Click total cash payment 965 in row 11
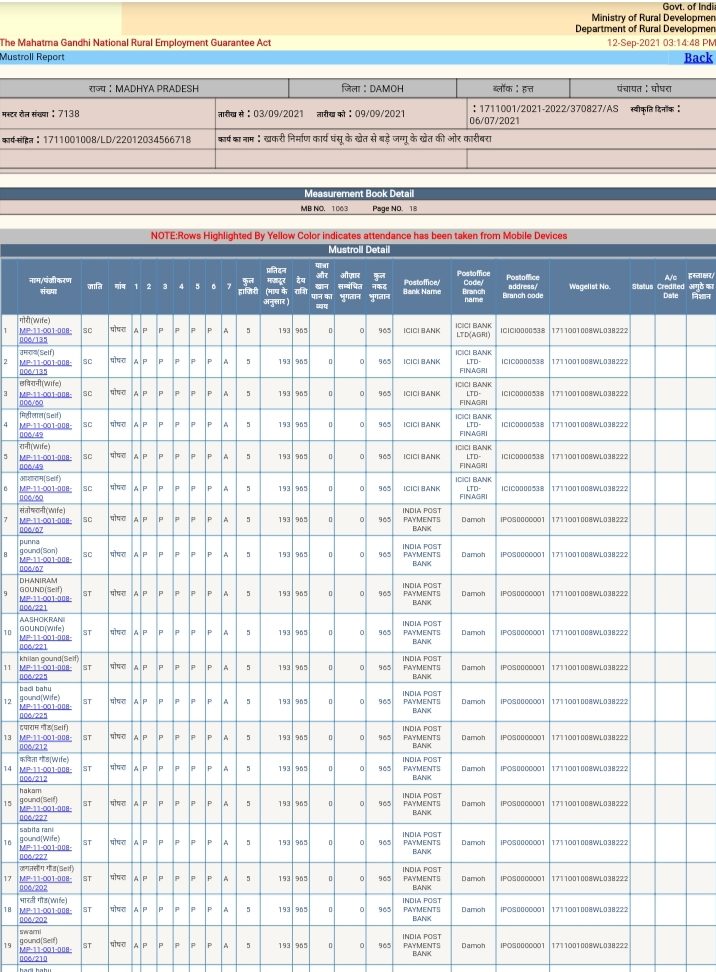Screen dimensions: 716x972 (x=384, y=668)
